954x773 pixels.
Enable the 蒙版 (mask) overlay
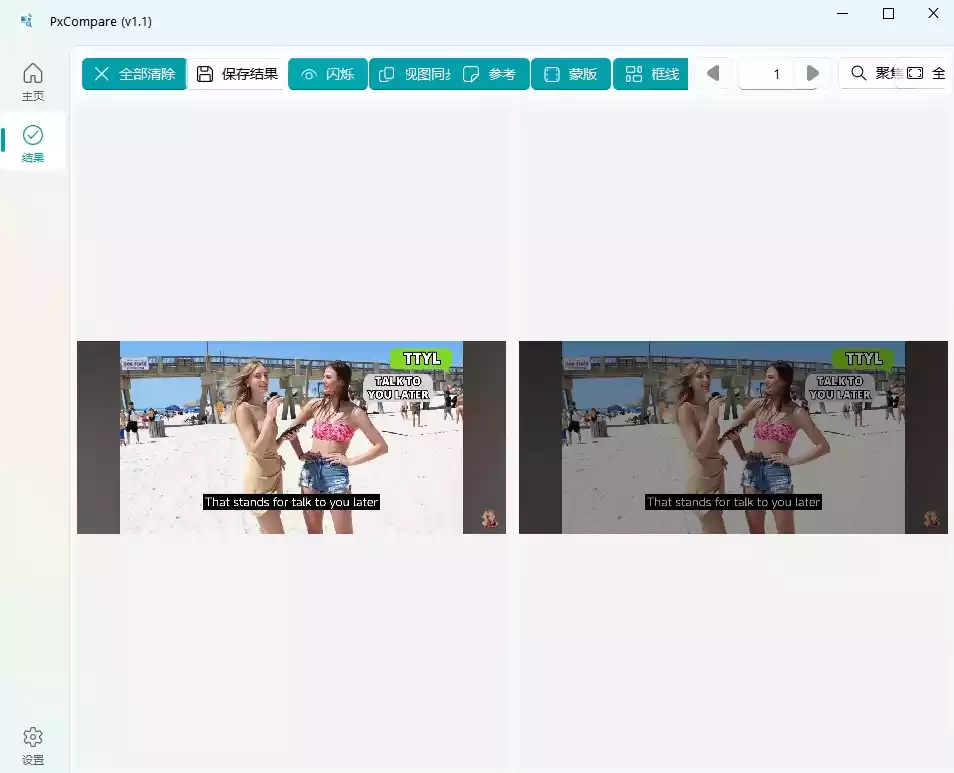click(x=571, y=74)
